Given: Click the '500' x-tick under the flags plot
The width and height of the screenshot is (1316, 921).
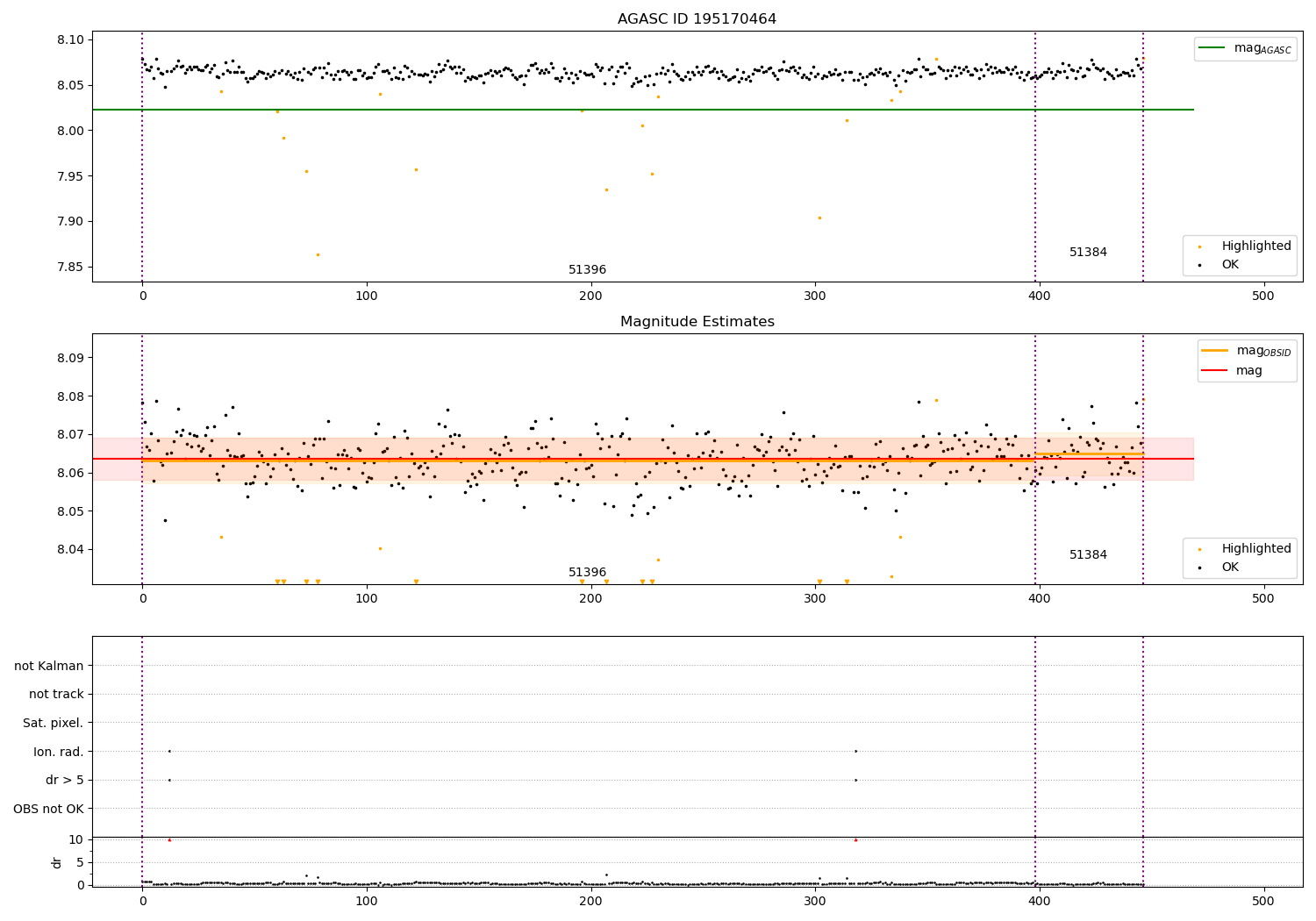Looking at the screenshot, I should click(x=1262, y=901).
